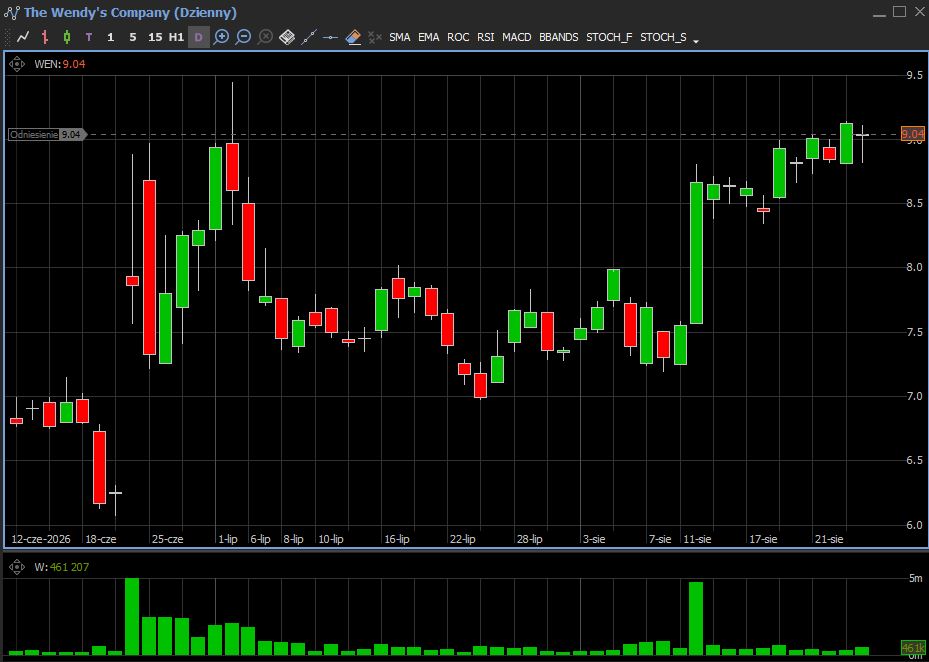Click the tall volume bar at 11-sie
929x662 pixels.
point(696,619)
